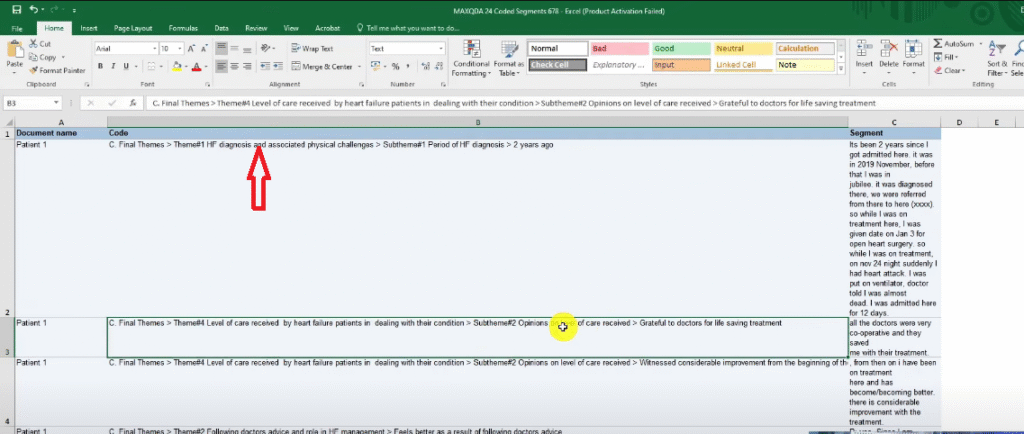Toggle underline formatting

[x=126, y=66]
